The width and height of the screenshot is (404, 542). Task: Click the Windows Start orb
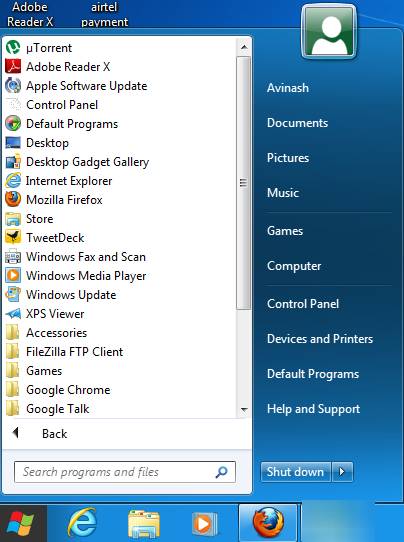(21, 523)
